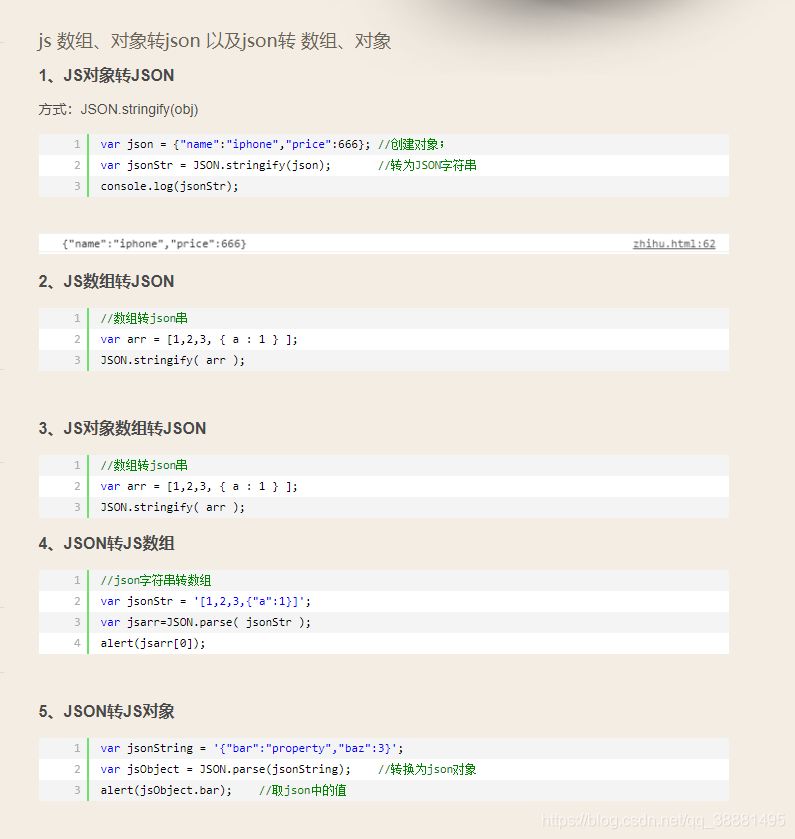The width and height of the screenshot is (795, 839).
Task: Click the comment '//取json中的值'
Action: coord(302,790)
